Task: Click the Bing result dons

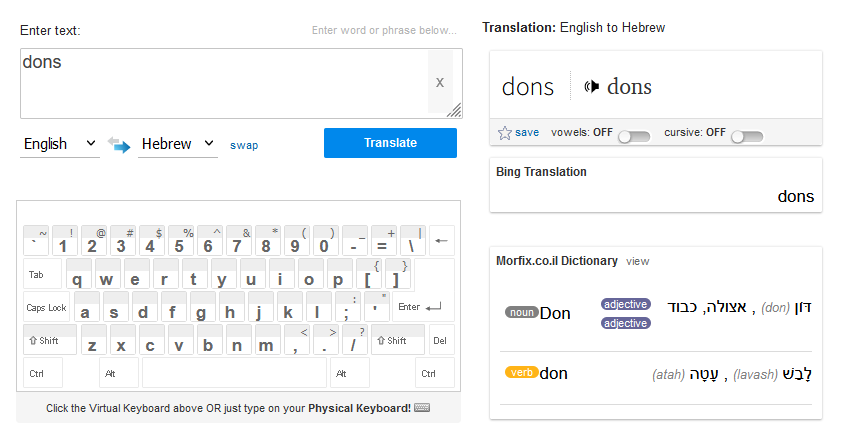Action: click(795, 196)
